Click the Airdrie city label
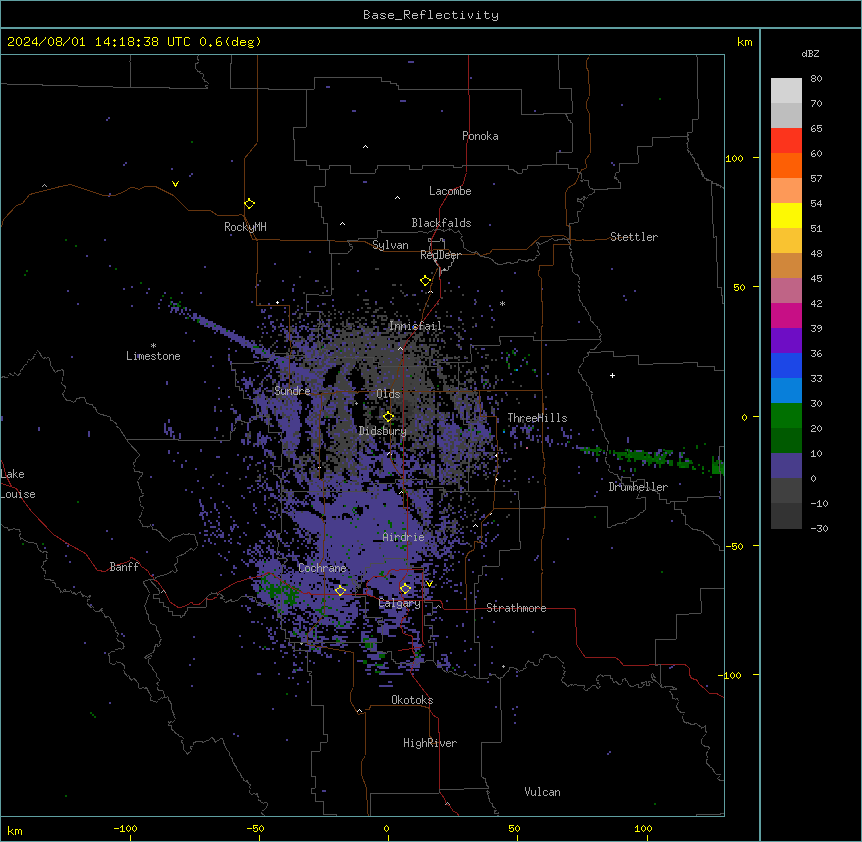Viewport: 862px width, 842px height. pyautogui.click(x=404, y=537)
